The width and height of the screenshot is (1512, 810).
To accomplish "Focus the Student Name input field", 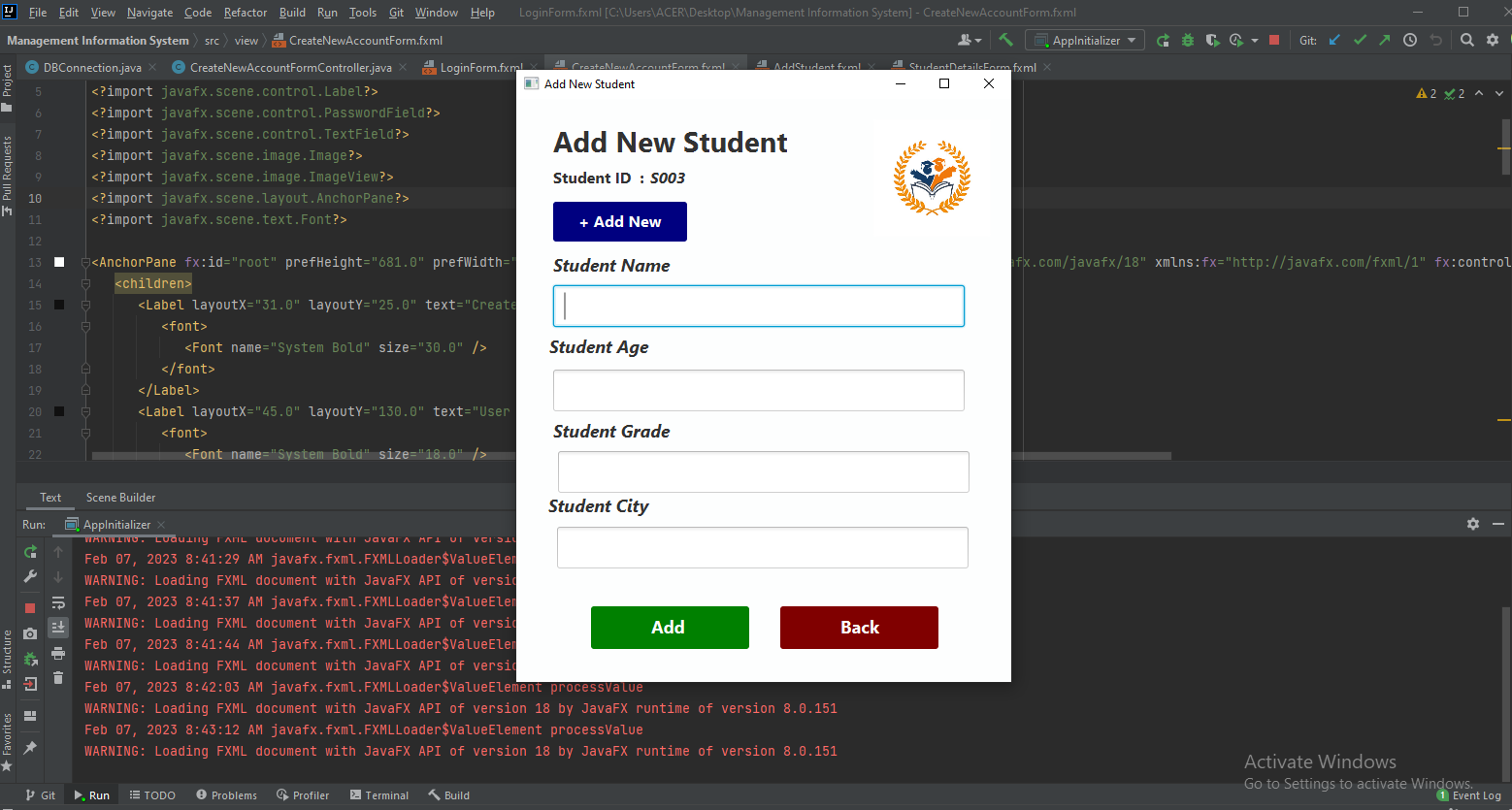I will click(x=758, y=306).
